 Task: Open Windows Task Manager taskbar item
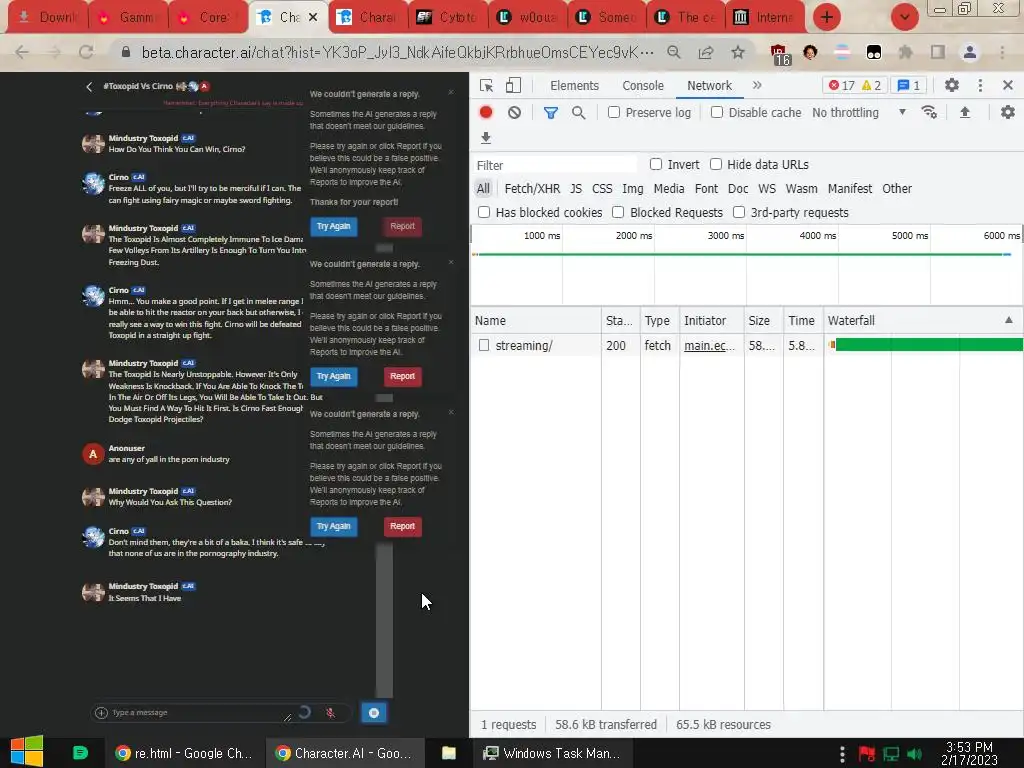coord(552,753)
